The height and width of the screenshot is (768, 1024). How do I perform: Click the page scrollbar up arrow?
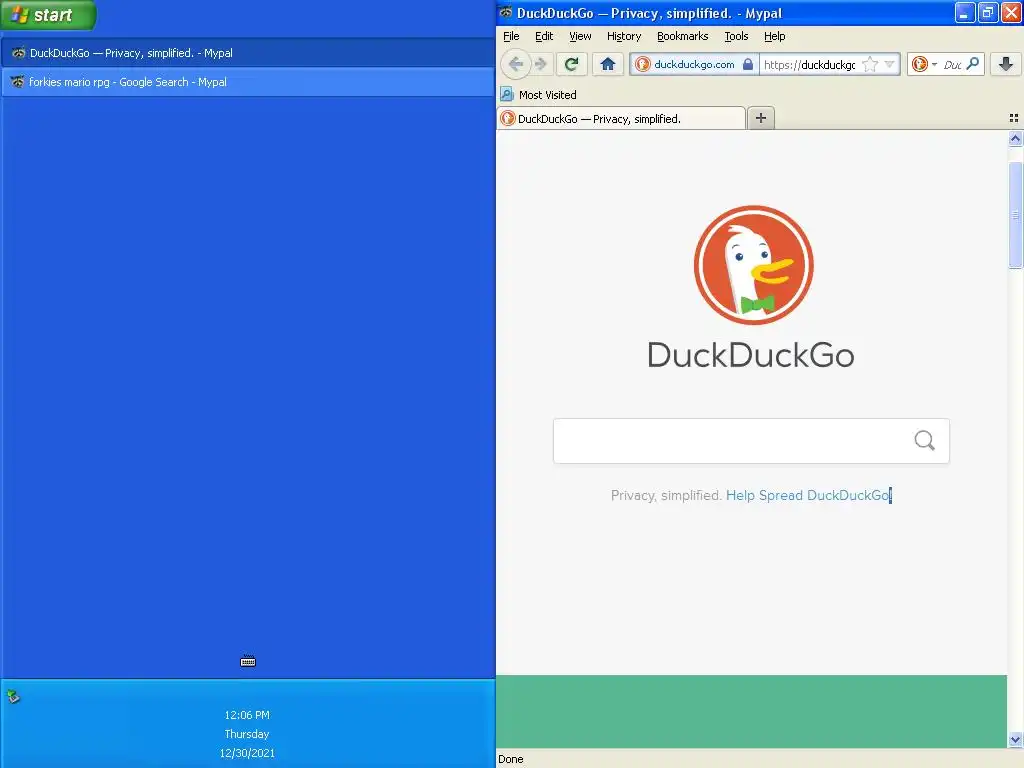tap(1015, 138)
